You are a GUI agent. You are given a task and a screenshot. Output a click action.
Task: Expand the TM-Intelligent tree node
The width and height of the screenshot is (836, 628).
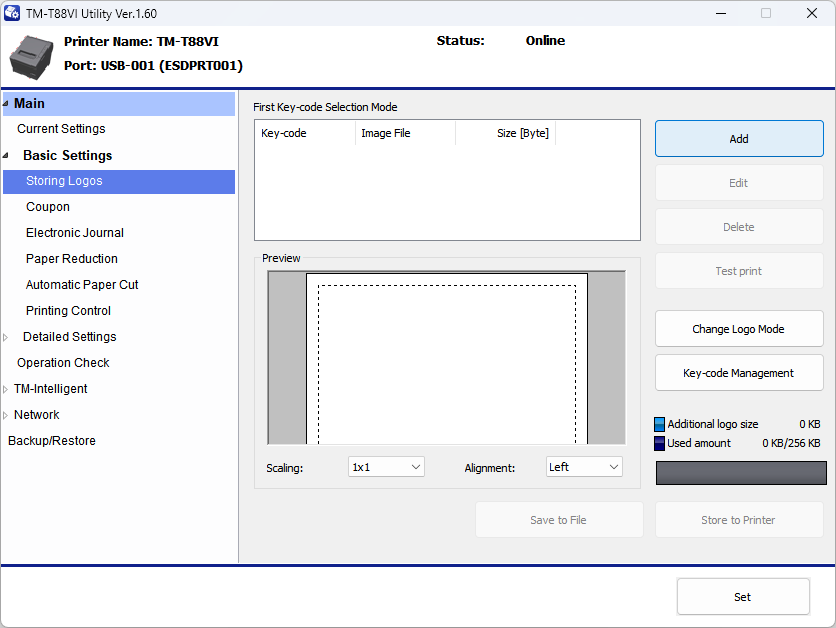pyautogui.click(x=6, y=389)
